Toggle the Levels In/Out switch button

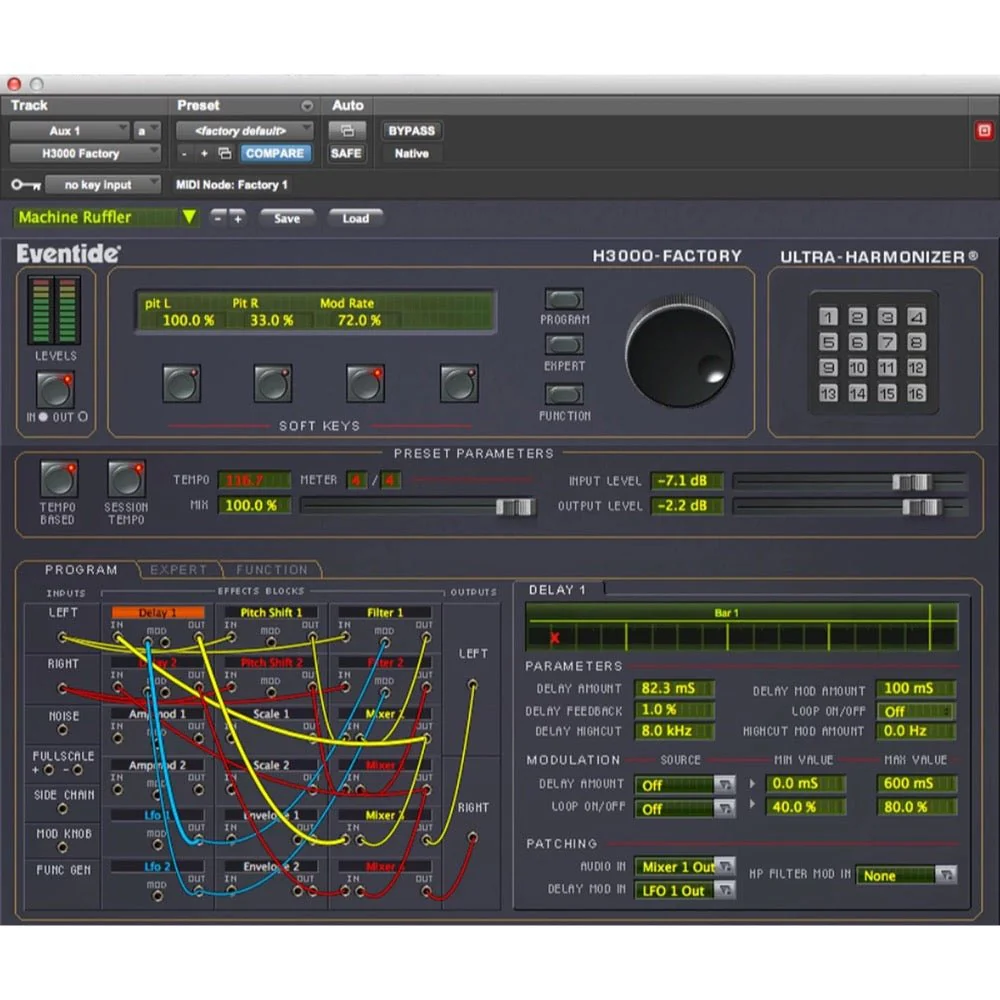click(x=55, y=389)
